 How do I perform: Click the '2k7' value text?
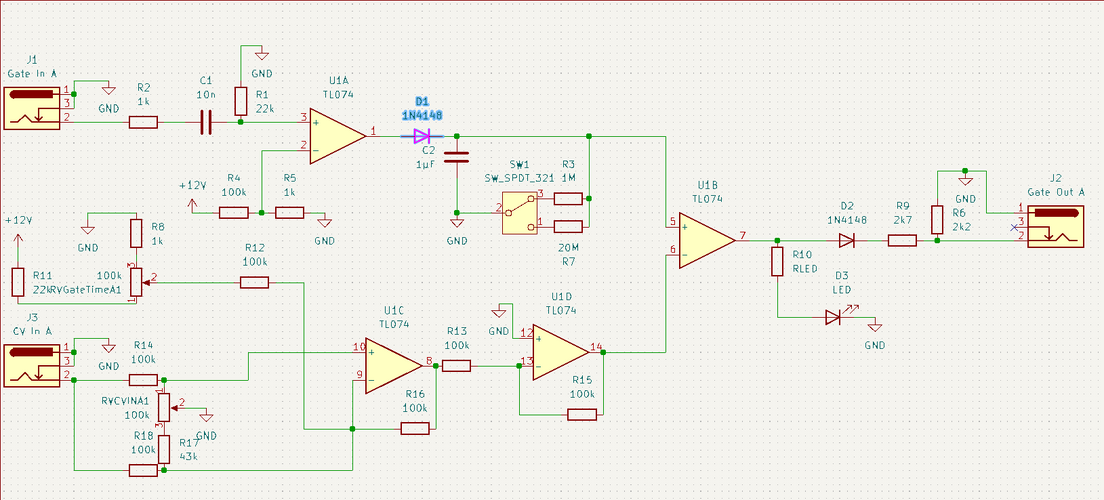pyautogui.click(x=903, y=221)
